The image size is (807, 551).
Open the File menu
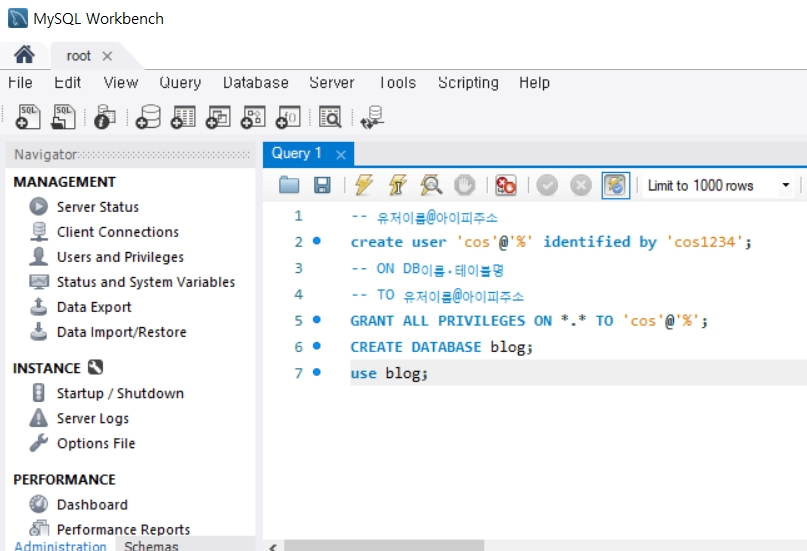coord(20,83)
